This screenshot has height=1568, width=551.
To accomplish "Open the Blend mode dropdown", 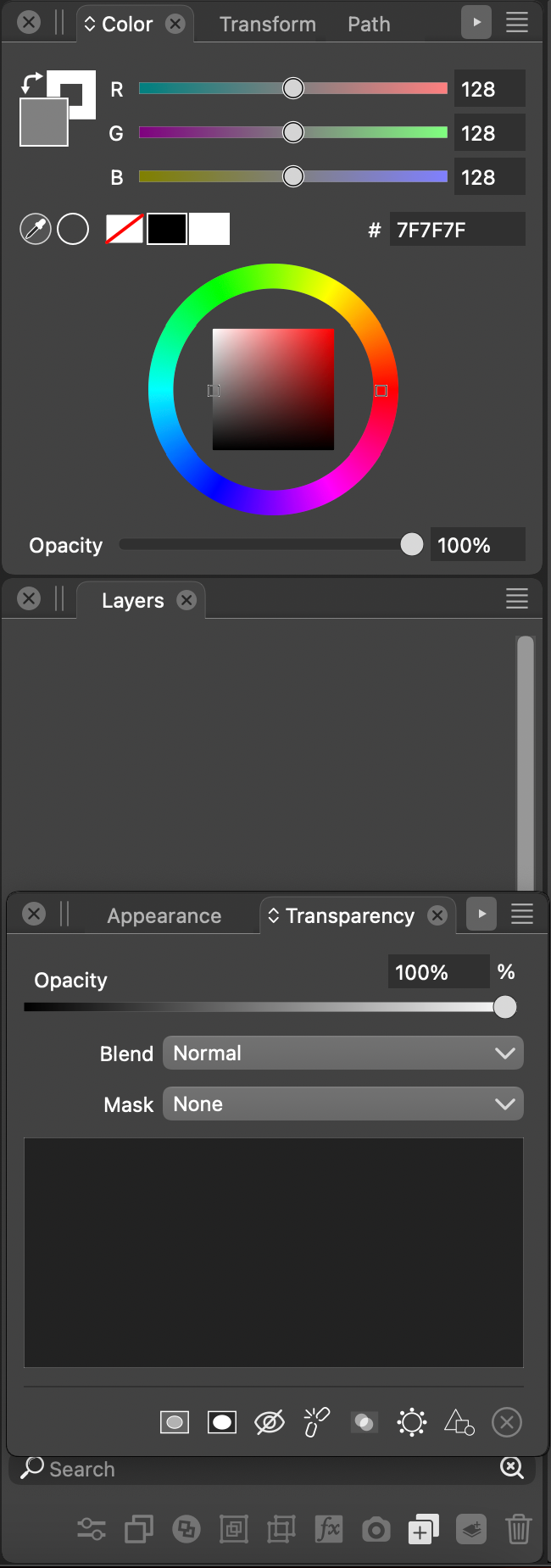I will (x=343, y=1054).
